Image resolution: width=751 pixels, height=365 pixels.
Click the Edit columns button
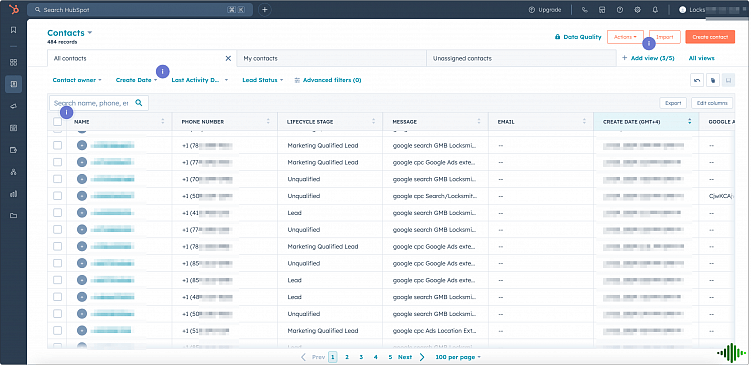click(712, 103)
